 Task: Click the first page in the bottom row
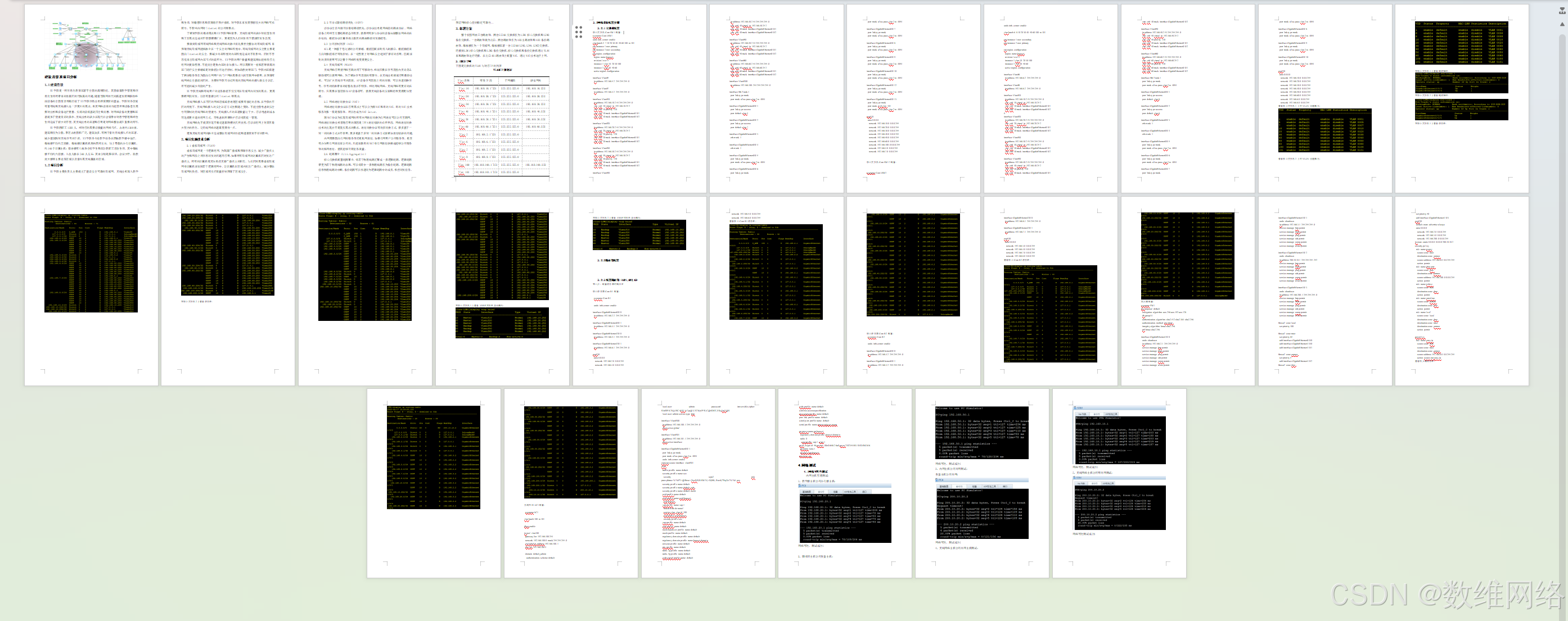[434, 483]
